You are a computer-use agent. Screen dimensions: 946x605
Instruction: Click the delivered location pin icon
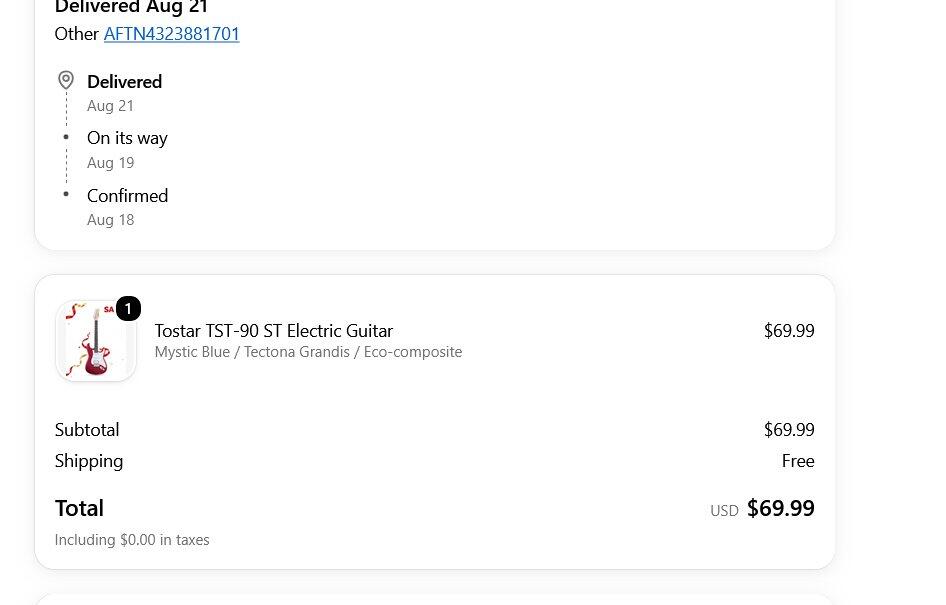coord(66,80)
